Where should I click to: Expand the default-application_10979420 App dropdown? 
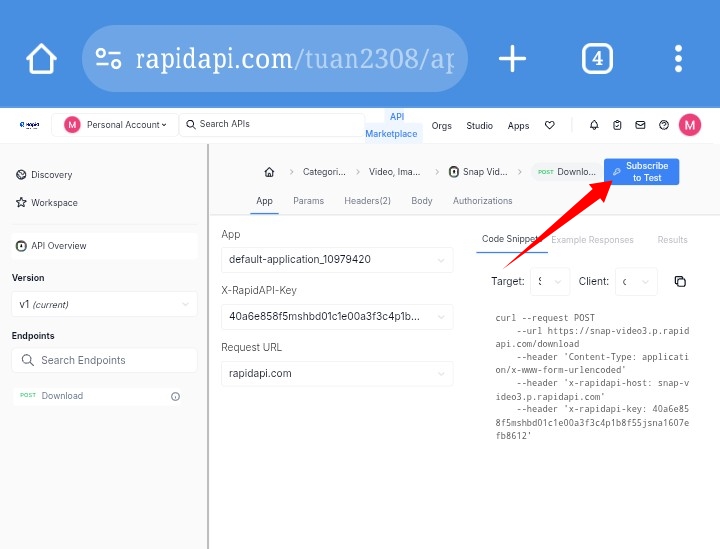pyautogui.click(x=336, y=260)
